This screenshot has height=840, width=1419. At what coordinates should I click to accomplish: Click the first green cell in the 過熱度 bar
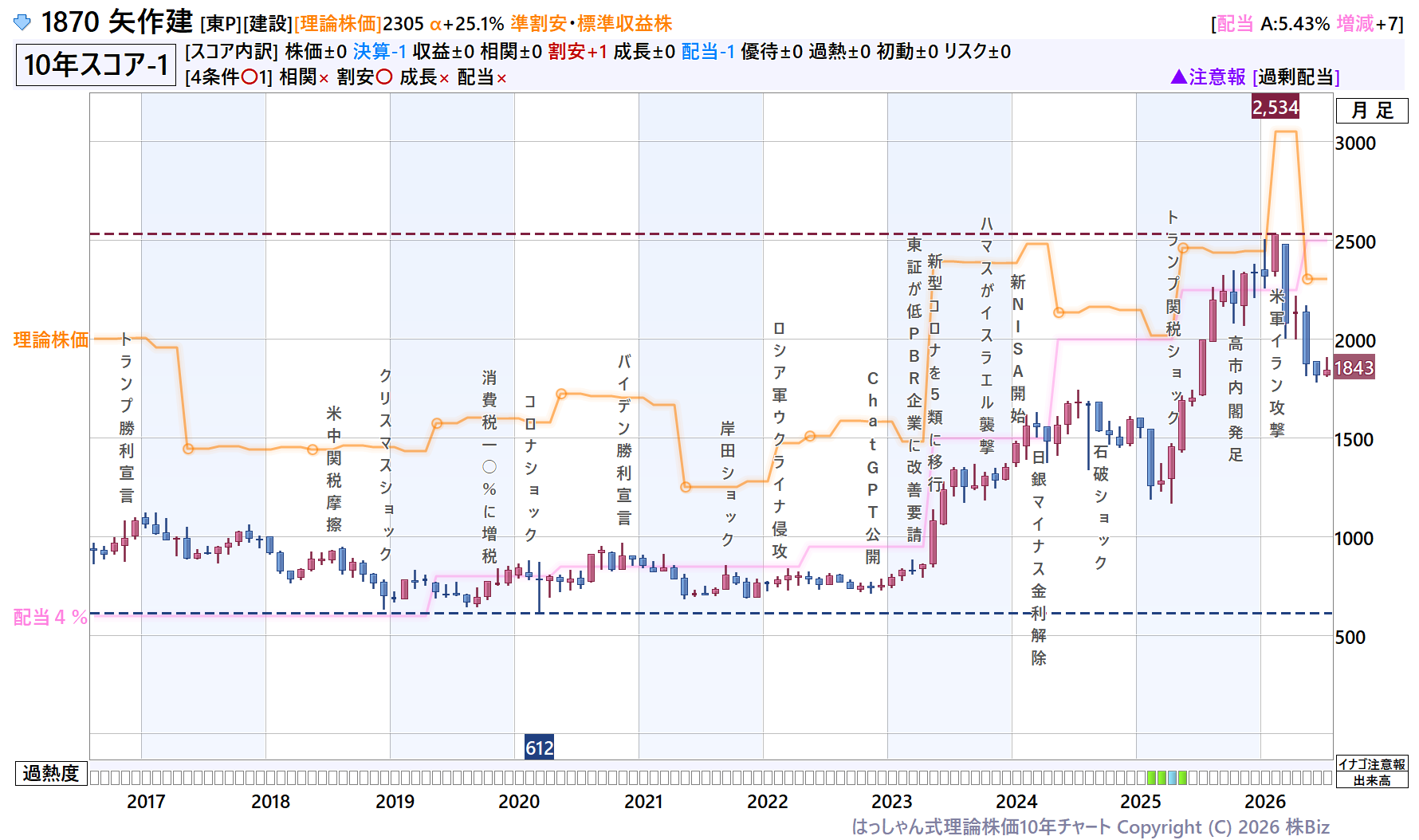coord(1151,778)
